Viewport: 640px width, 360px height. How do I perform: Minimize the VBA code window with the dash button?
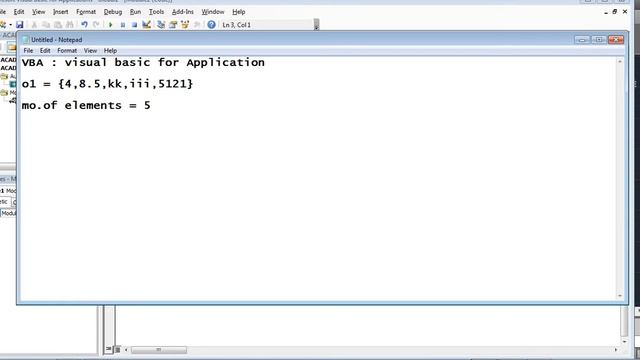click(606, 12)
